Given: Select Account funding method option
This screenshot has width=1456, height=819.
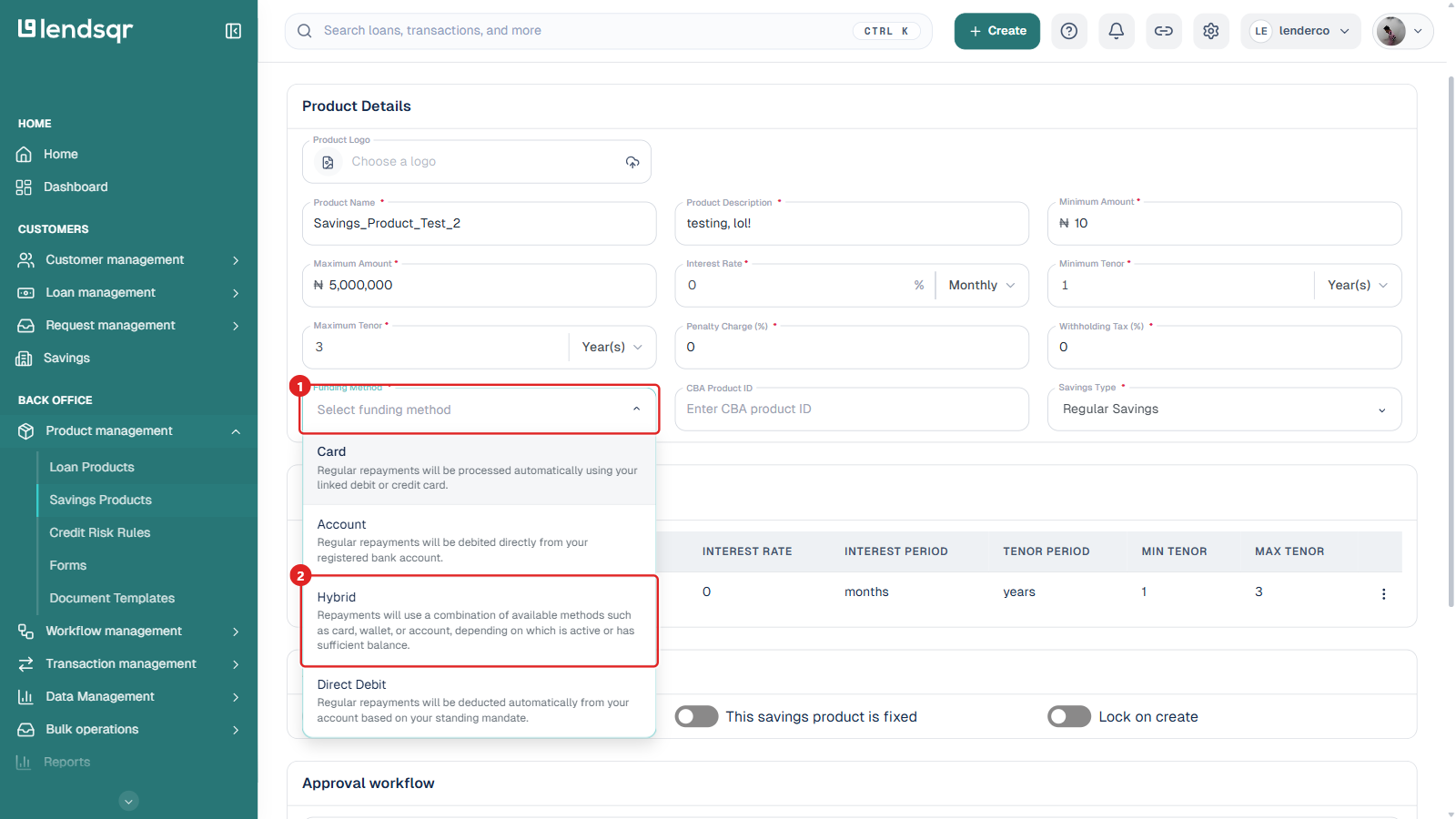Looking at the screenshot, I should pos(479,541).
